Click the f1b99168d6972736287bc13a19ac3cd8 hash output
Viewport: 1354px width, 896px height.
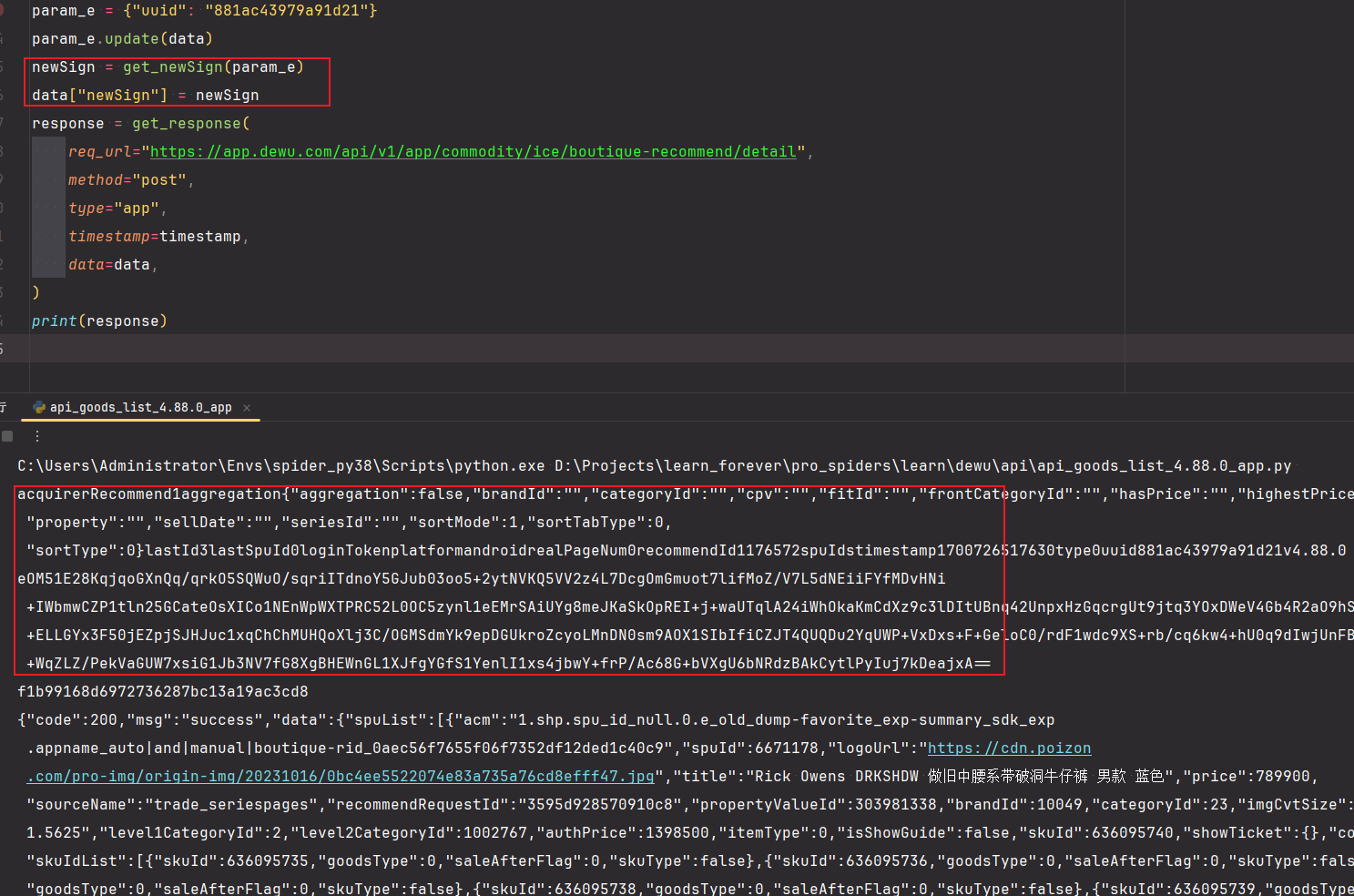pos(163,692)
